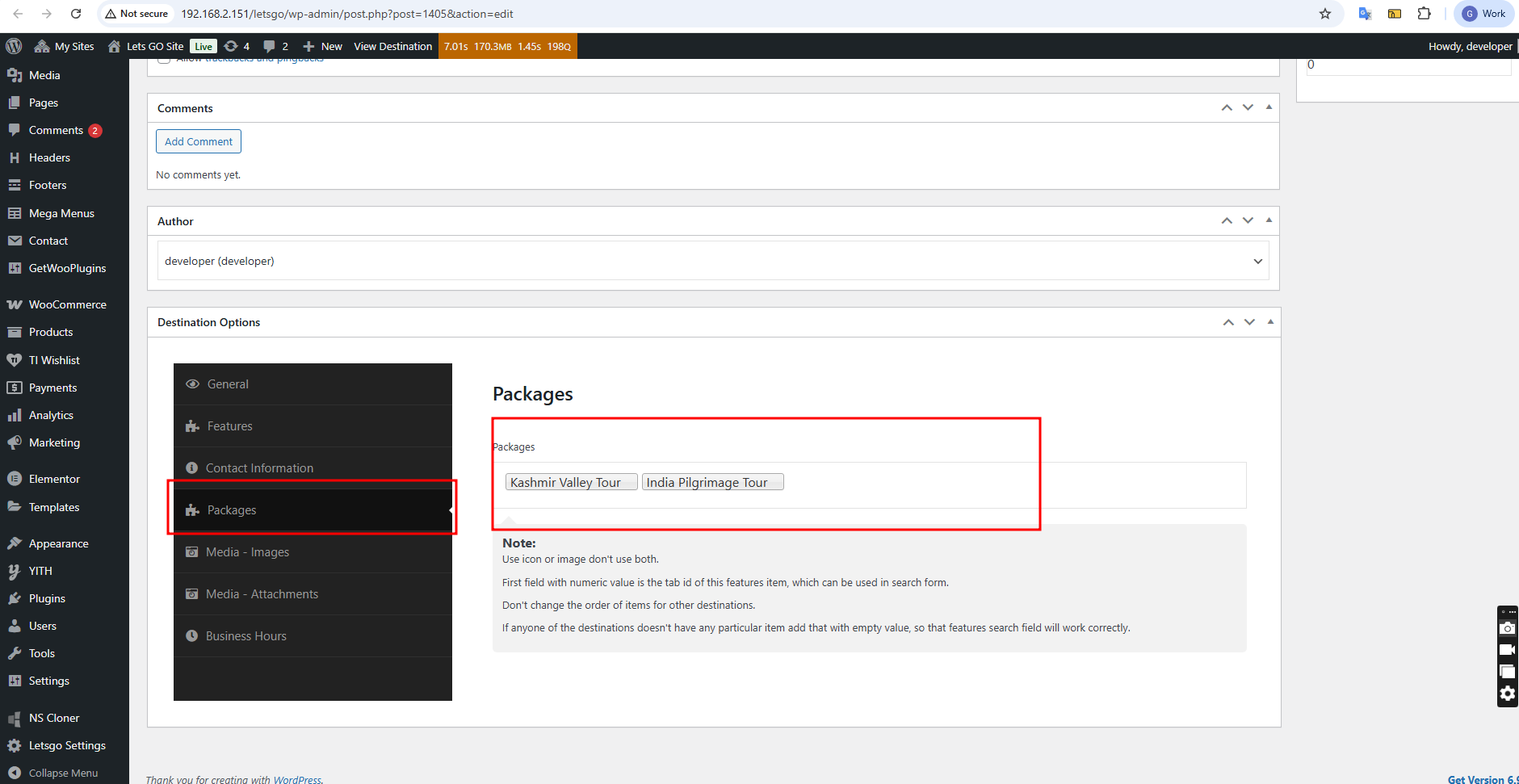Click the video record icon on right edge
1519x784 pixels.
click(1507, 650)
